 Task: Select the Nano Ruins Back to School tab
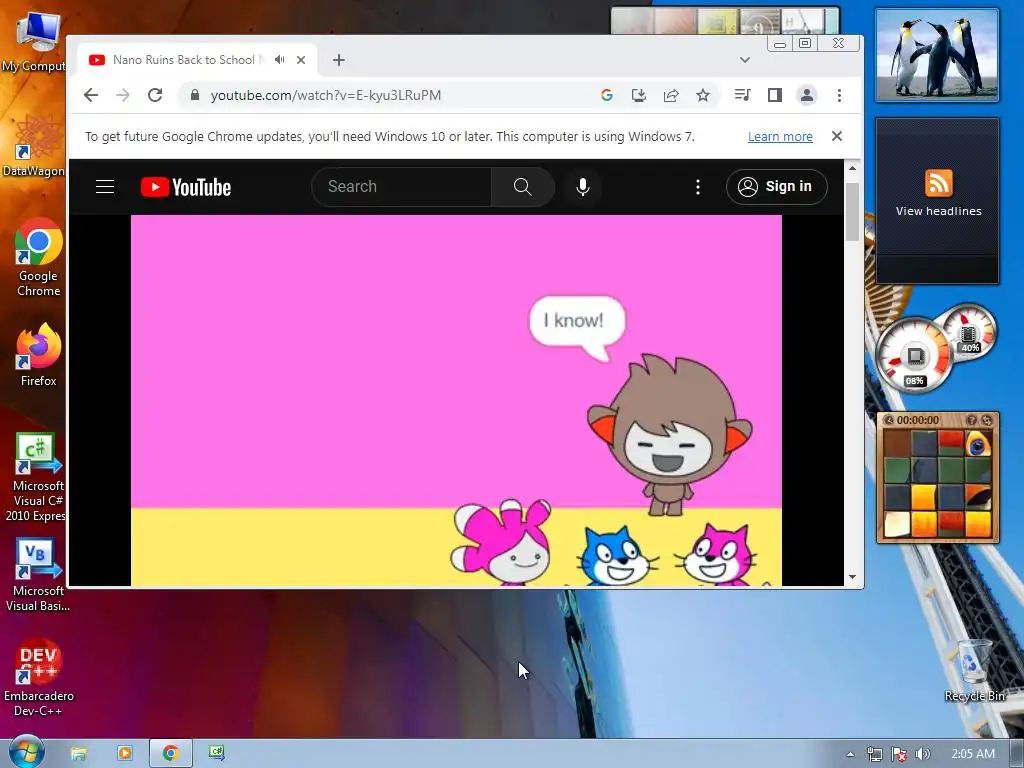[x=198, y=60]
